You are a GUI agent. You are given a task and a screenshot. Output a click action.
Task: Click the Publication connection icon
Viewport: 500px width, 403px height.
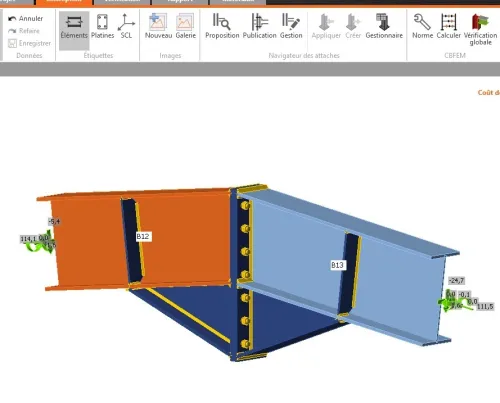coord(260,27)
